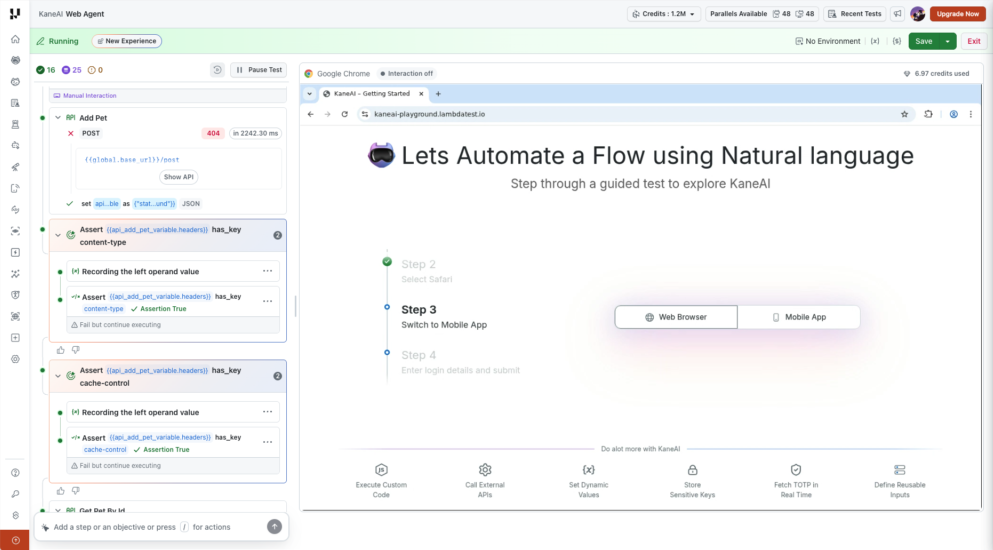Open Recent Tests
The width and height of the screenshot is (993, 550).
click(854, 14)
